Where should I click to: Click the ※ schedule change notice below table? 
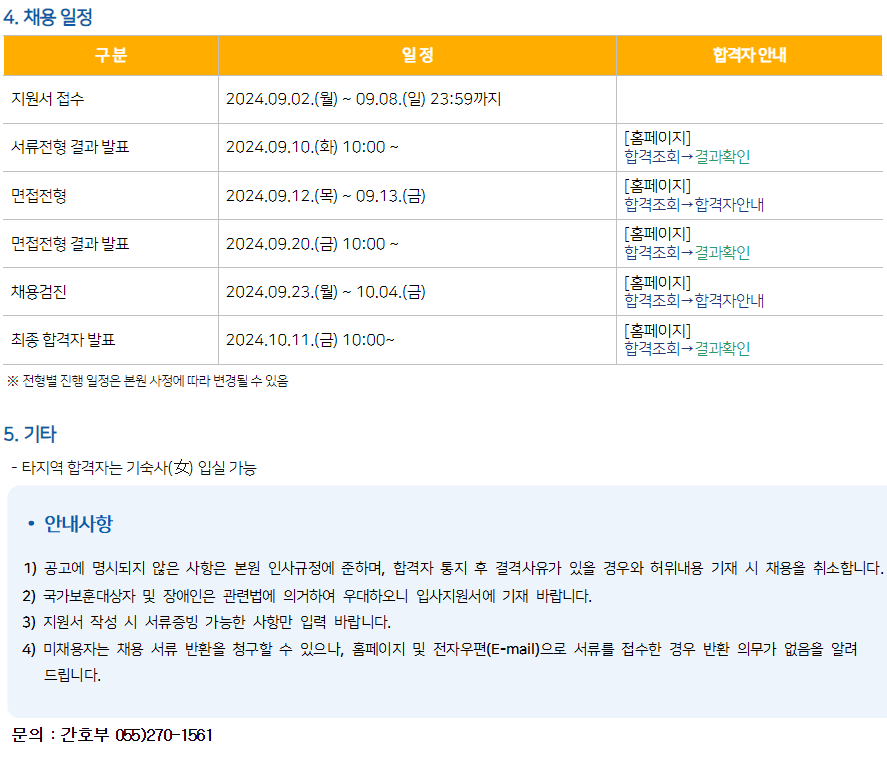(148, 381)
